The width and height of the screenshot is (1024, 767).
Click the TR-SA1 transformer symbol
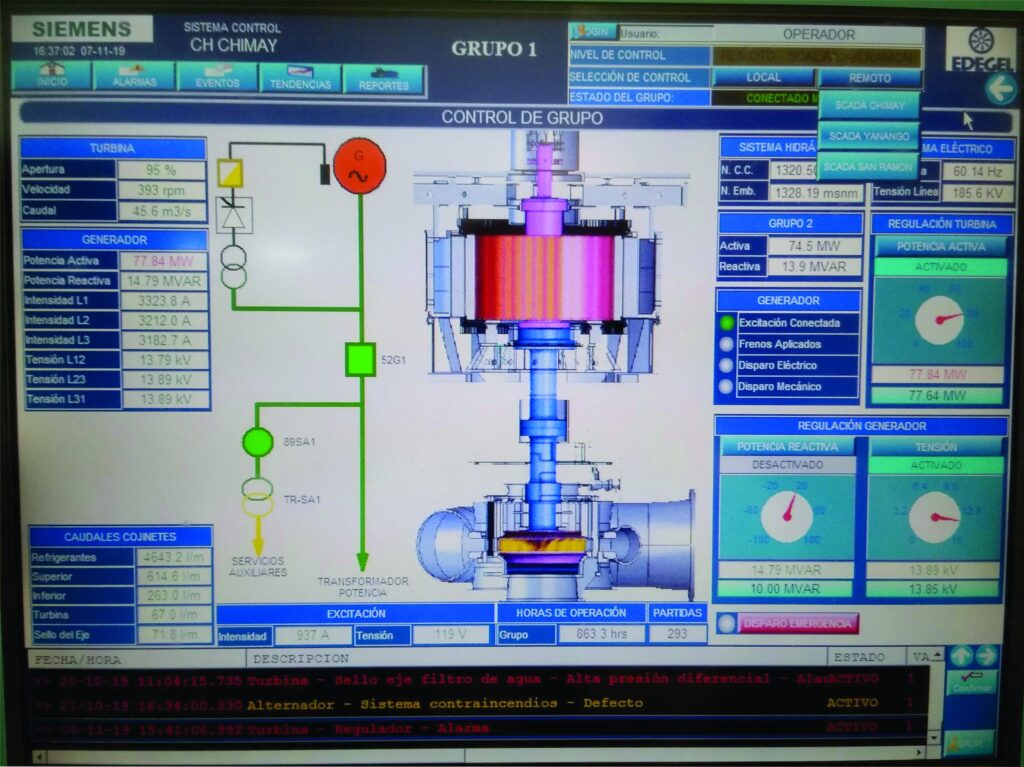pyautogui.click(x=258, y=497)
